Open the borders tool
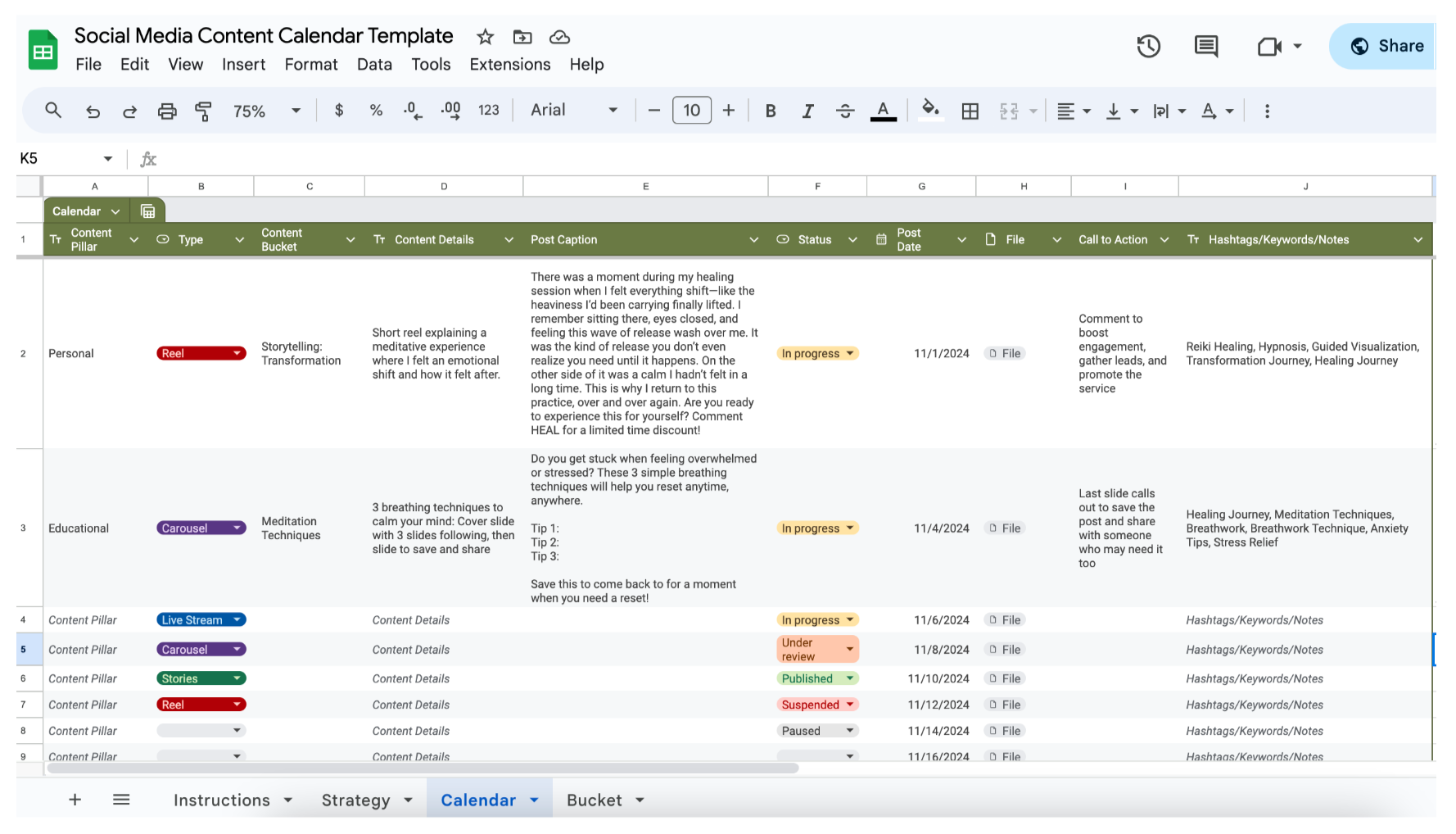 [970, 111]
